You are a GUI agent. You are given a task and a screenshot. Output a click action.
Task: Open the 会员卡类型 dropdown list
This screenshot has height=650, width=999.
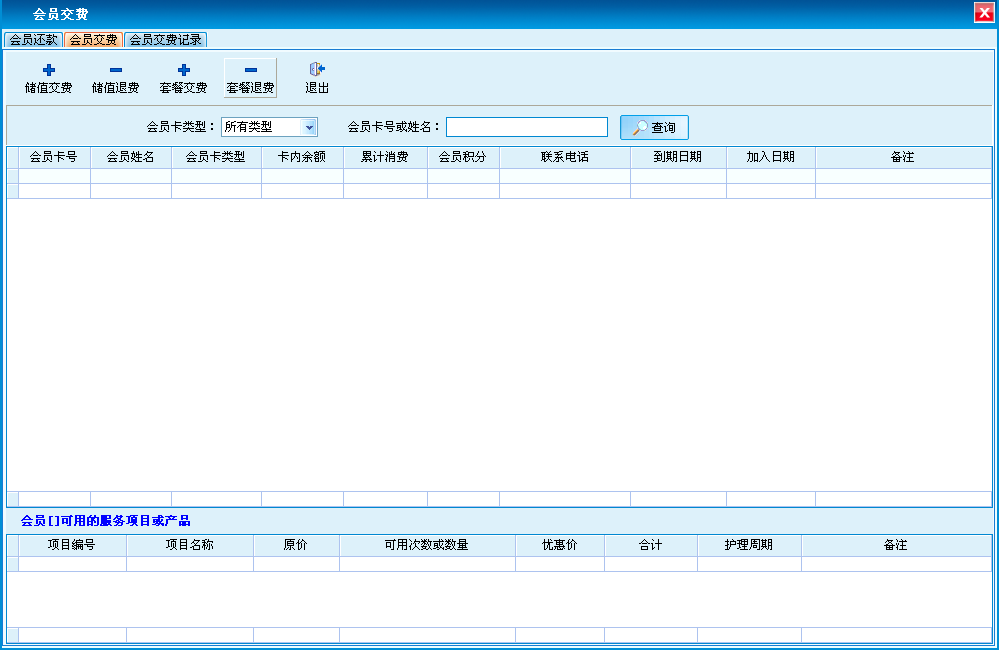(x=309, y=127)
